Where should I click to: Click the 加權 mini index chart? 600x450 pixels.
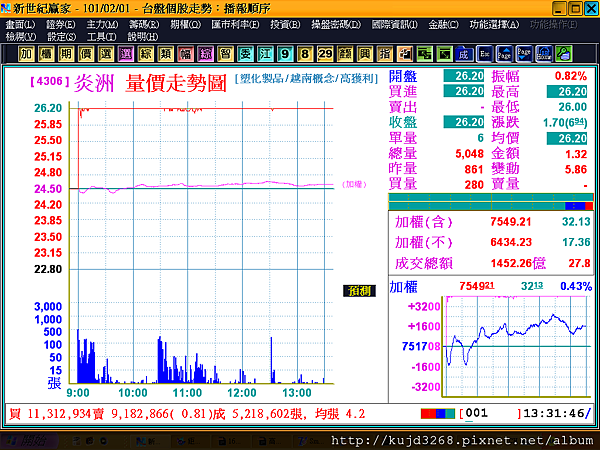516,346
